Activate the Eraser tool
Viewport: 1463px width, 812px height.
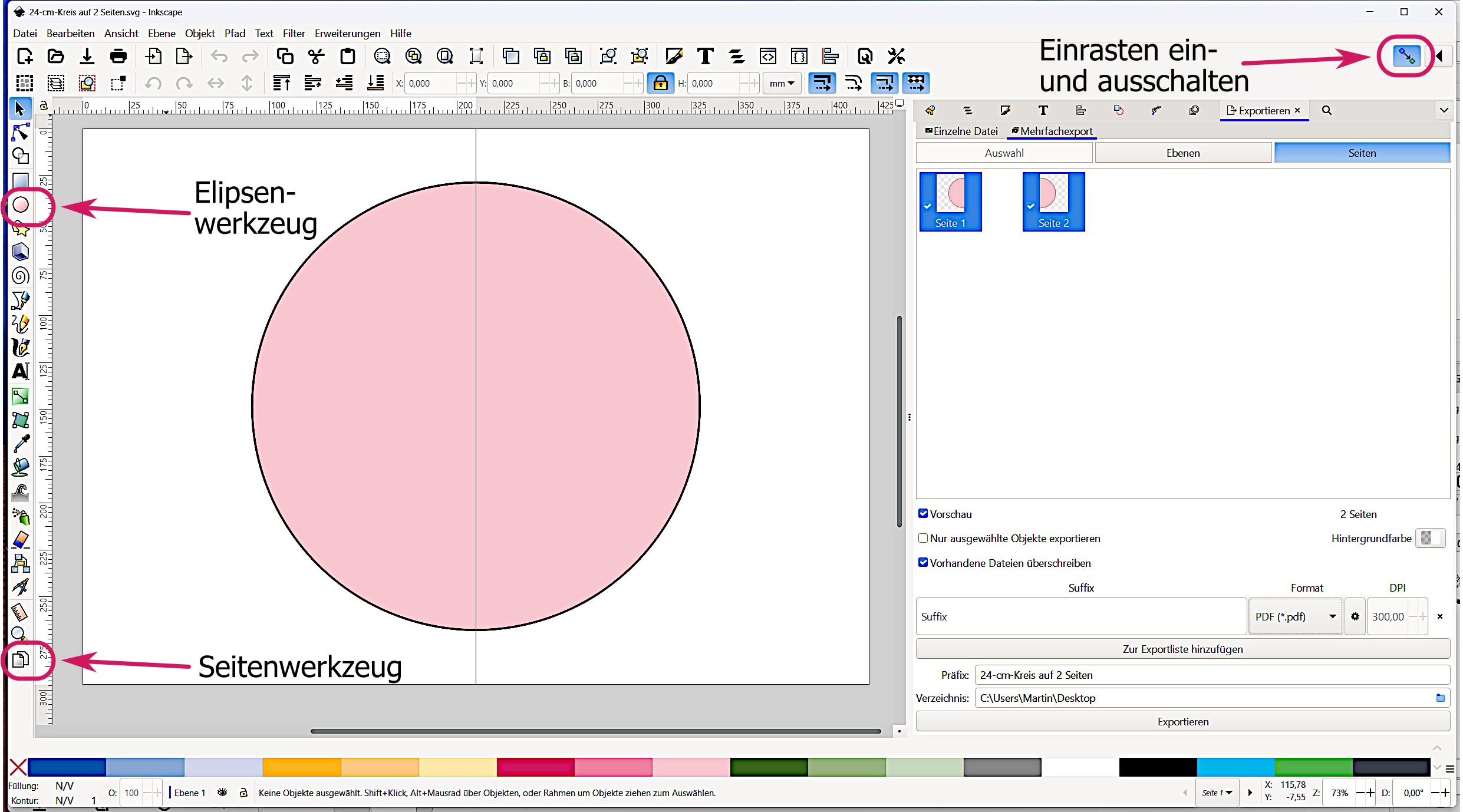point(21,540)
